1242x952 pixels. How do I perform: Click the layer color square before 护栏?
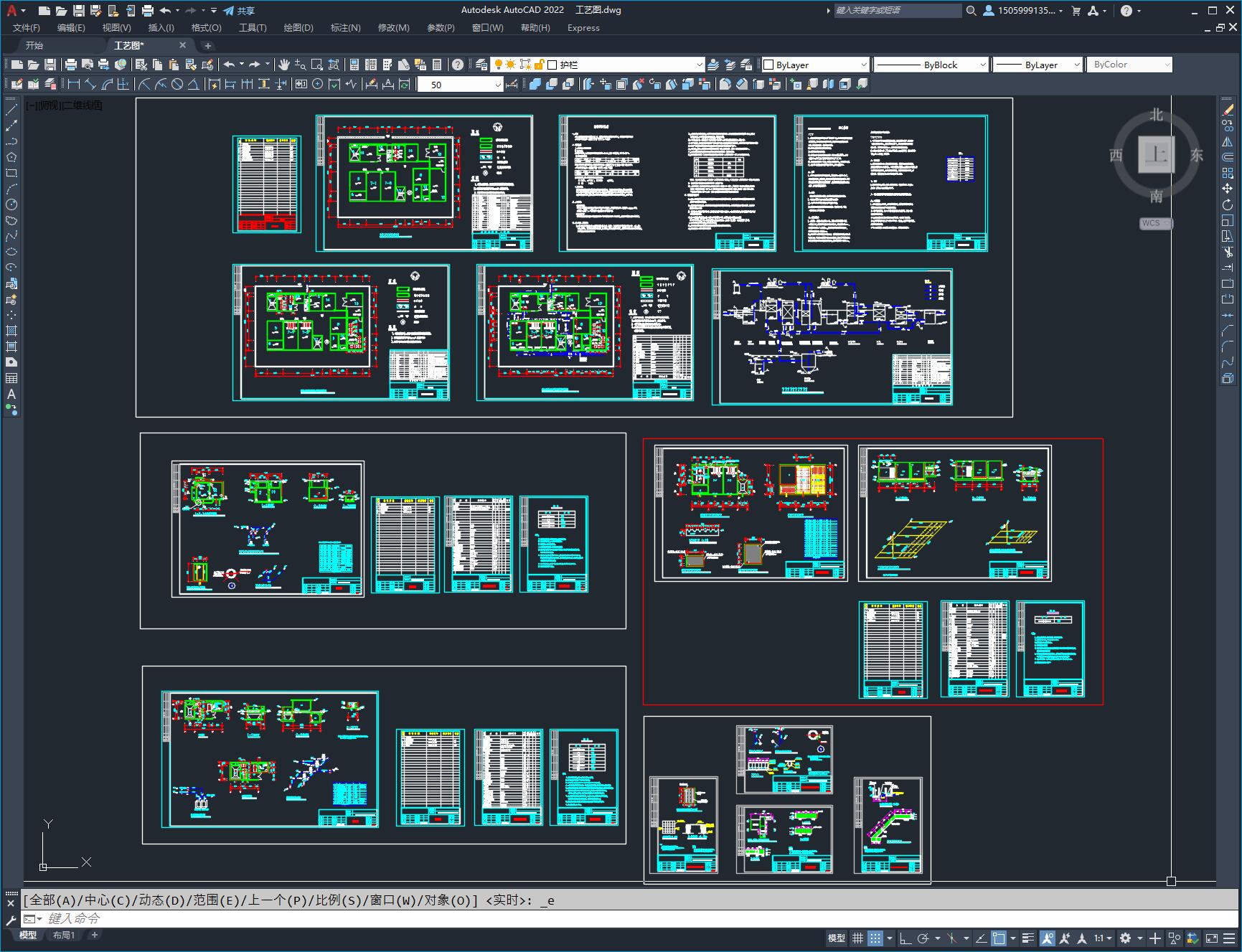(x=552, y=65)
